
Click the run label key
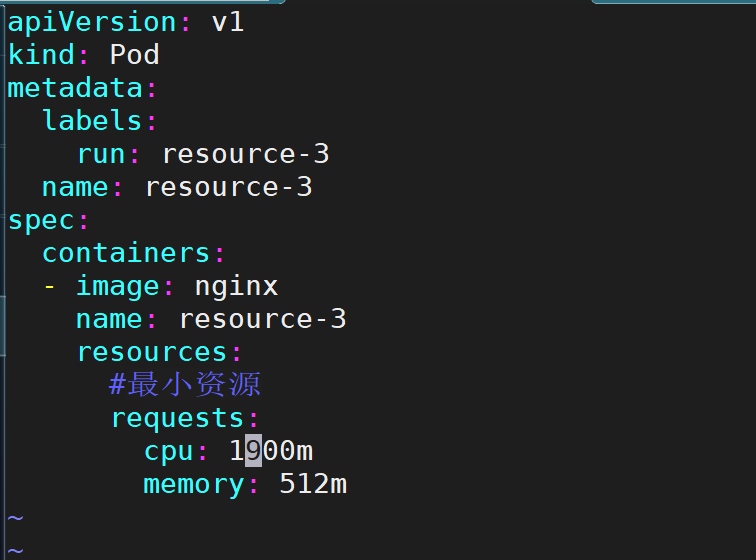pyautogui.click(x=101, y=154)
